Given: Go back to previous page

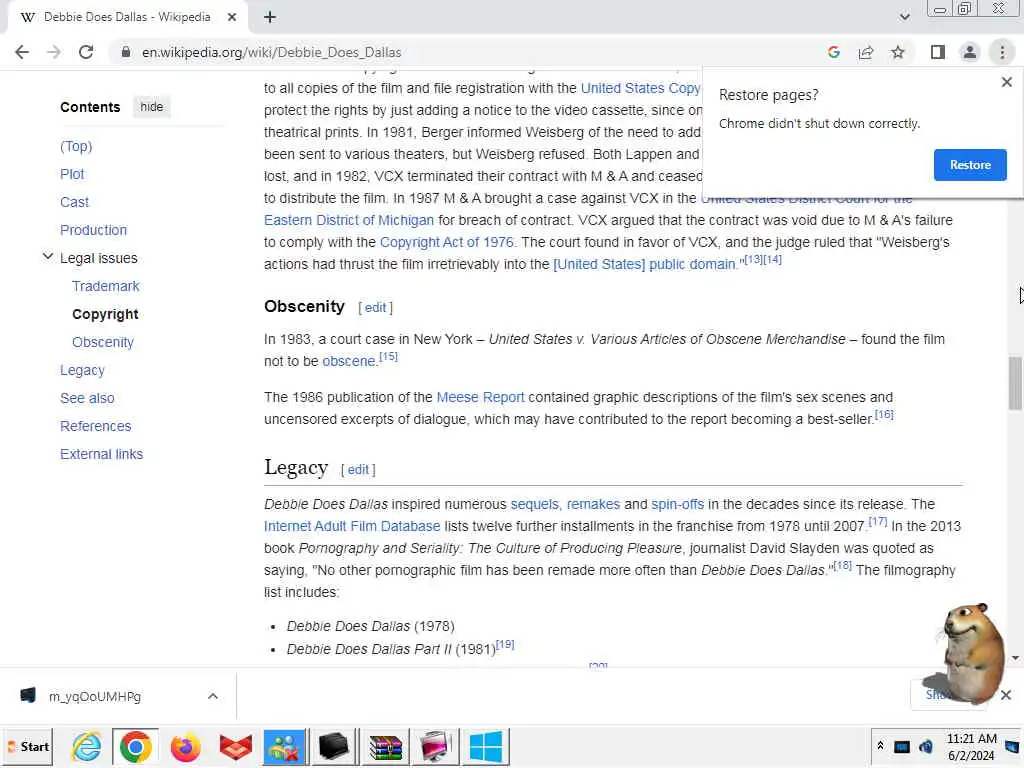Looking at the screenshot, I should (x=22, y=52).
